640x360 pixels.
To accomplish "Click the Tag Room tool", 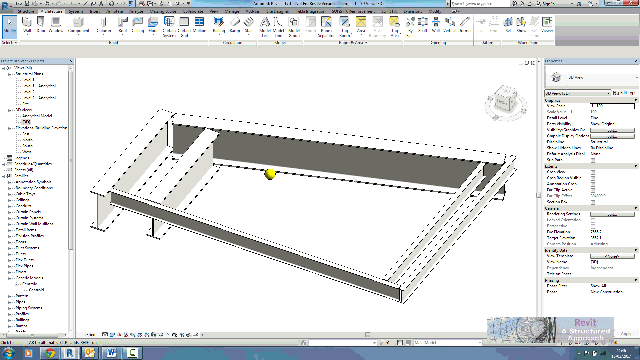I will pos(344,27).
